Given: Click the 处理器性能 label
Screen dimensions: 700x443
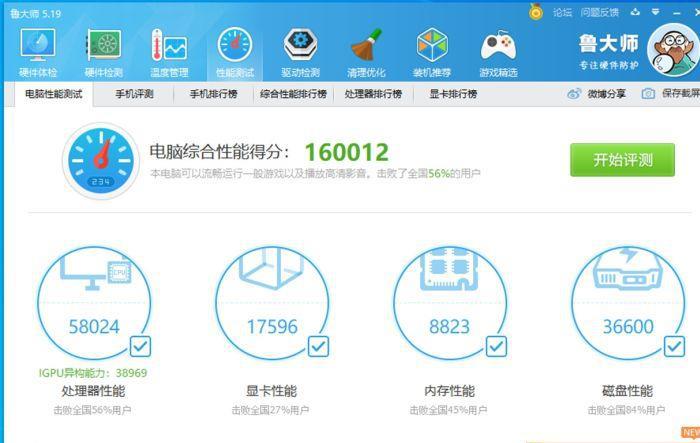Looking at the screenshot, I should (x=93, y=391).
